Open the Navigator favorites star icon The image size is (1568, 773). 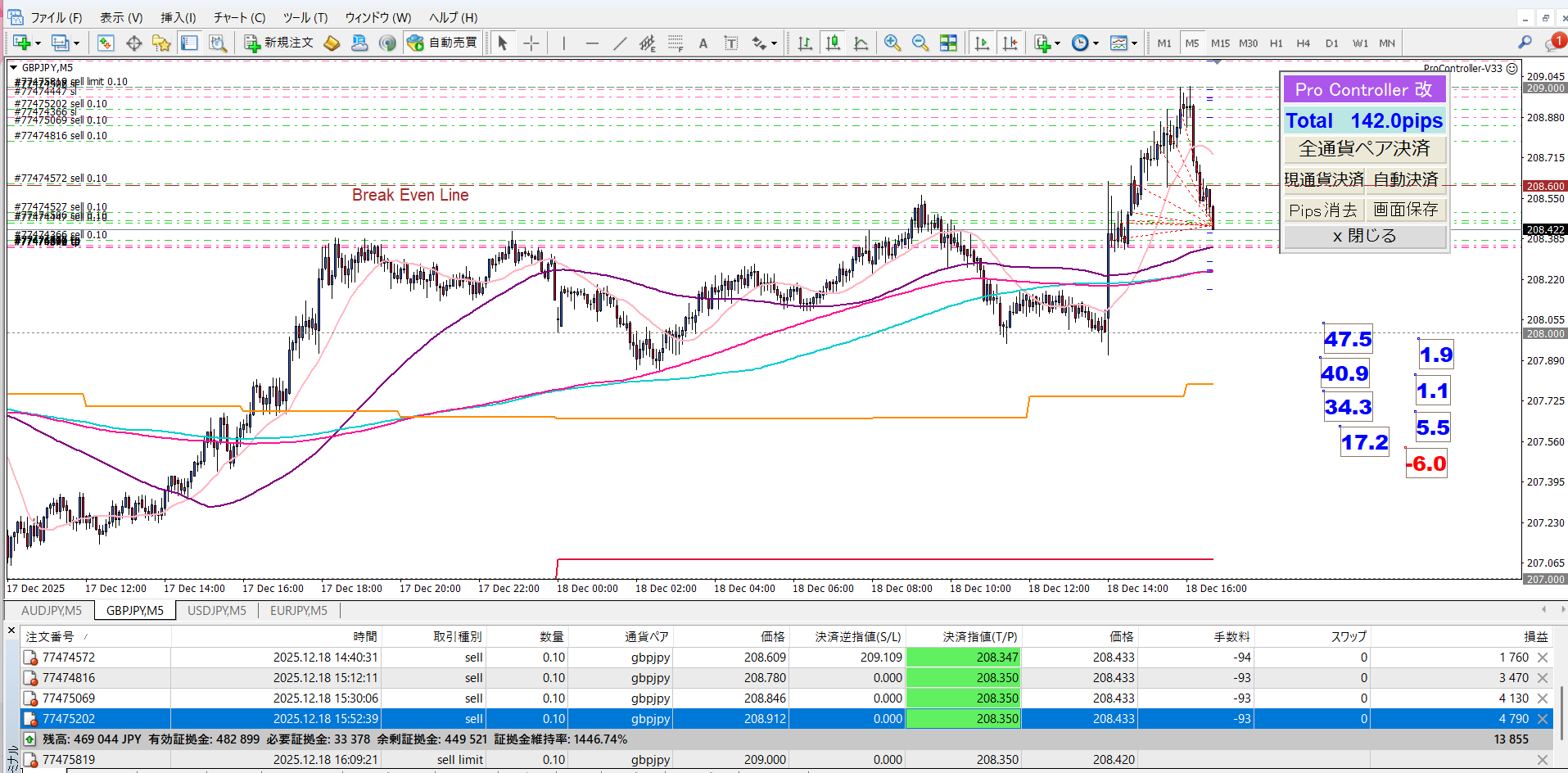point(161,43)
